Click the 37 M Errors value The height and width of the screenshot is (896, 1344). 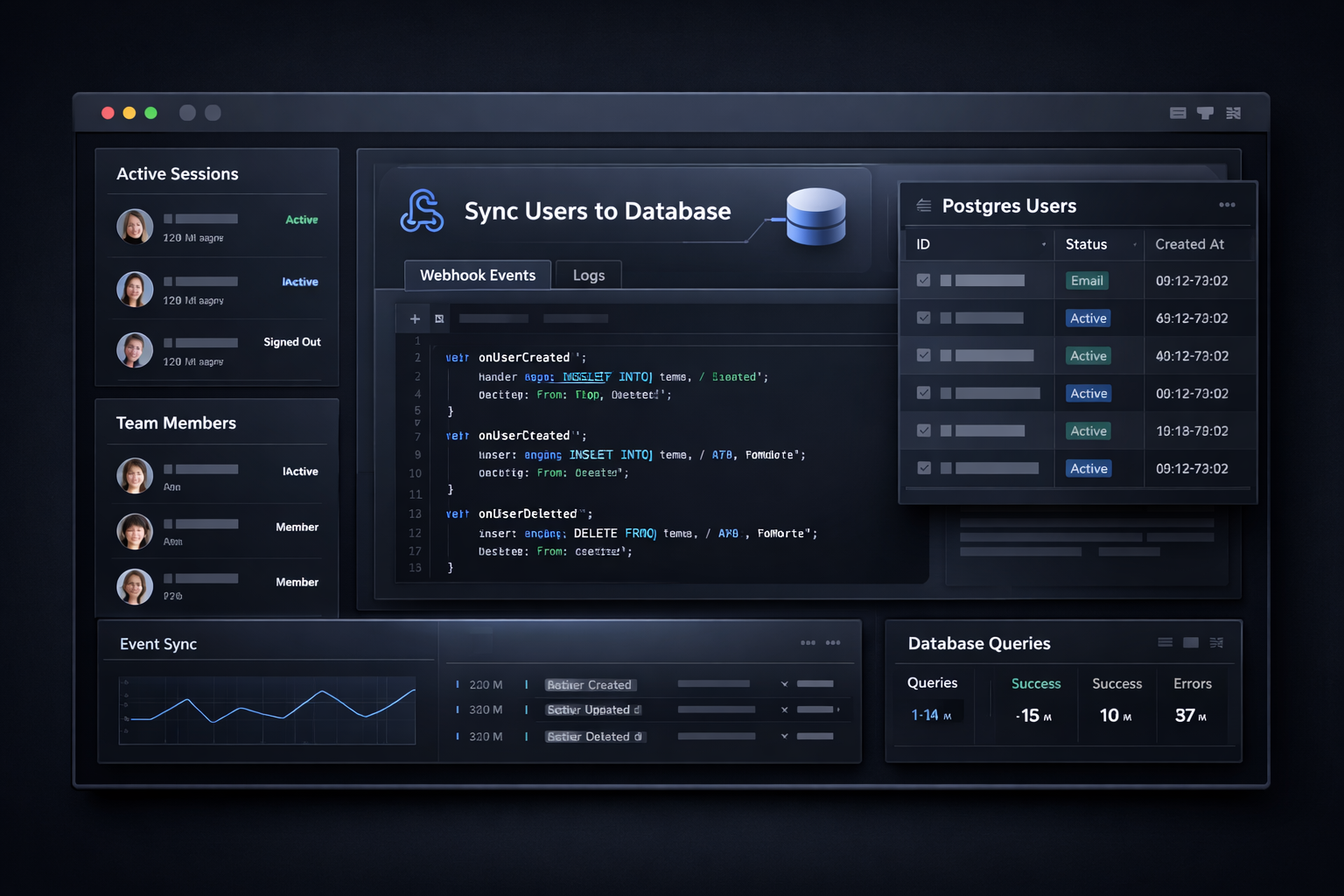(x=1191, y=716)
